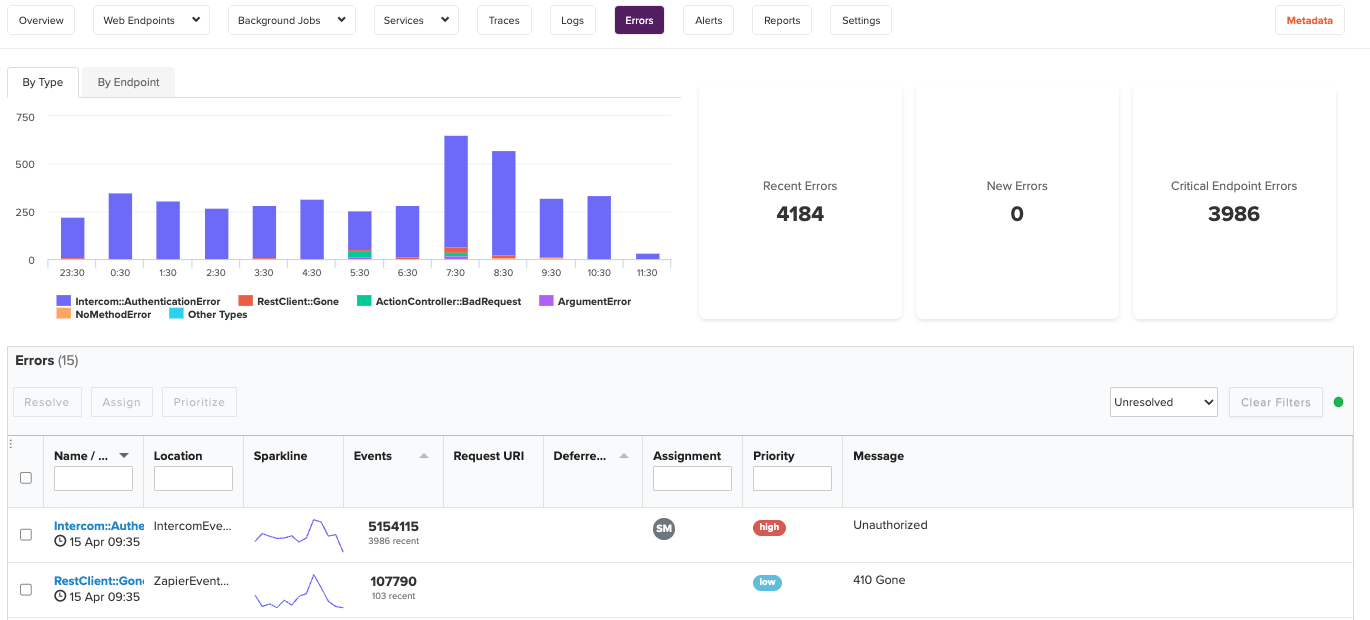Click the drag handle dots on the table header
This screenshot has width=1370, height=620.
pyautogui.click(x=9, y=443)
